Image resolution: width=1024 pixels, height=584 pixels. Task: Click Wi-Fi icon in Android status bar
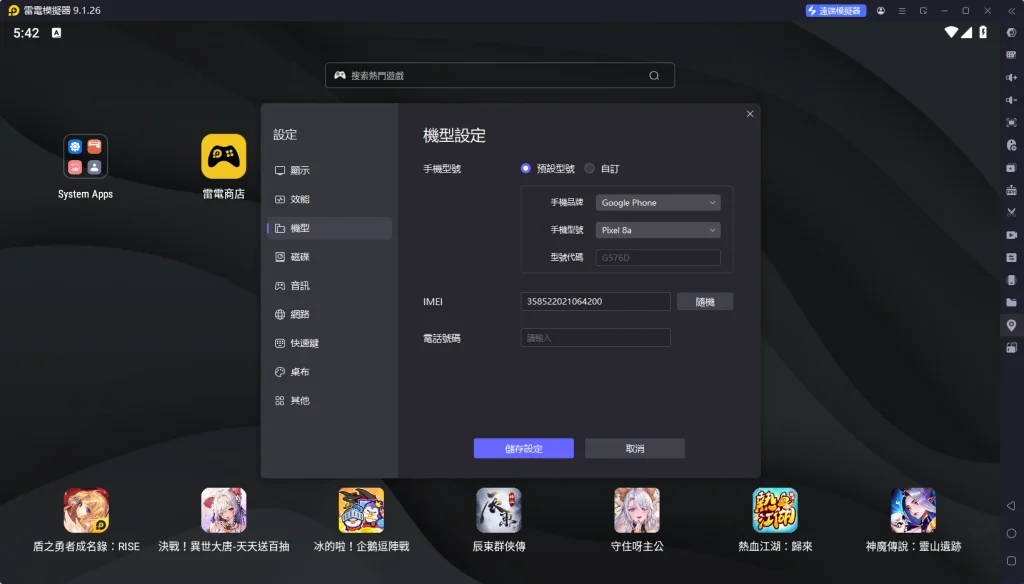pos(952,32)
